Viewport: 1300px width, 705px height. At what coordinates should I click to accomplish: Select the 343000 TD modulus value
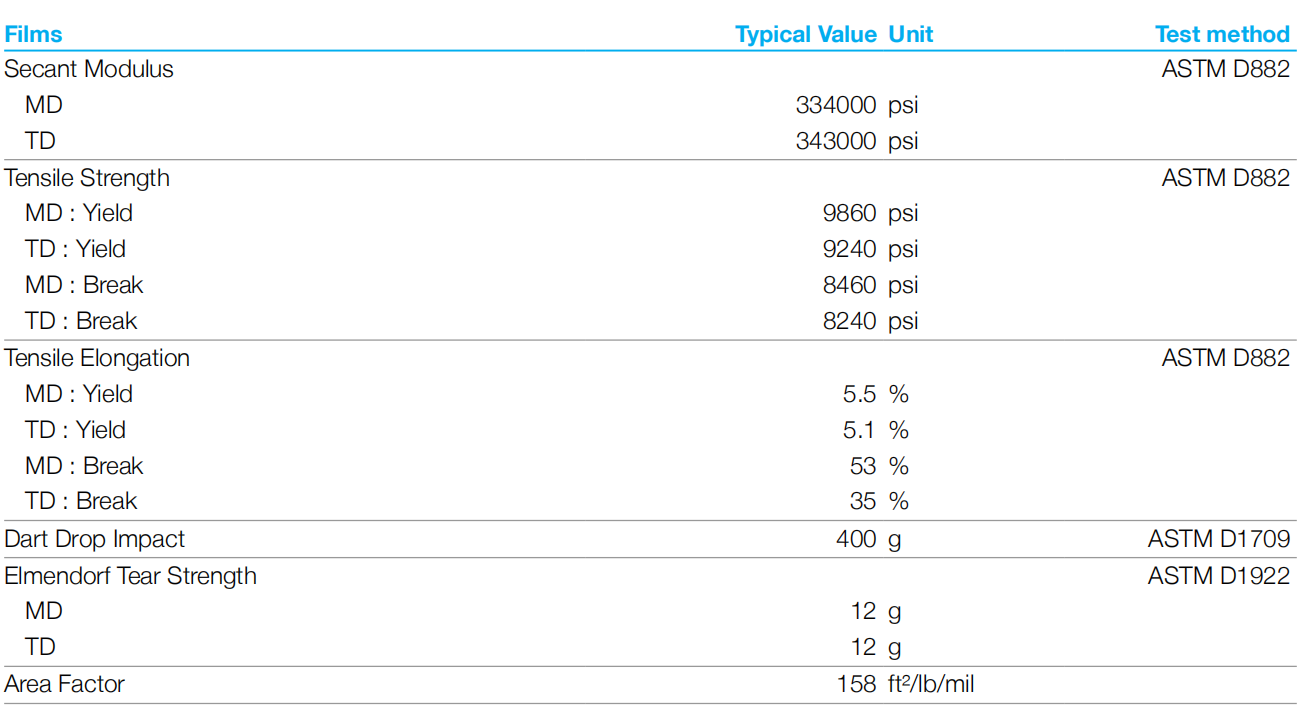(x=836, y=141)
